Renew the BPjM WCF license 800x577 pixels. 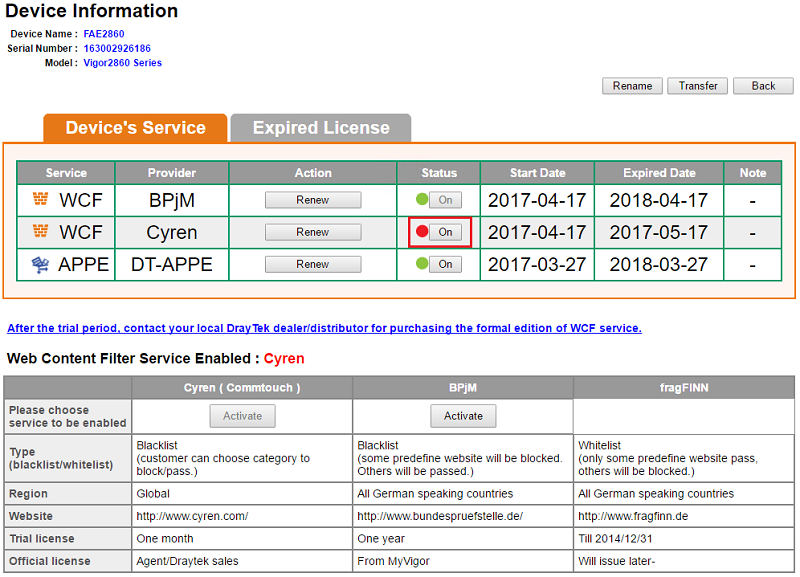pyautogui.click(x=312, y=200)
